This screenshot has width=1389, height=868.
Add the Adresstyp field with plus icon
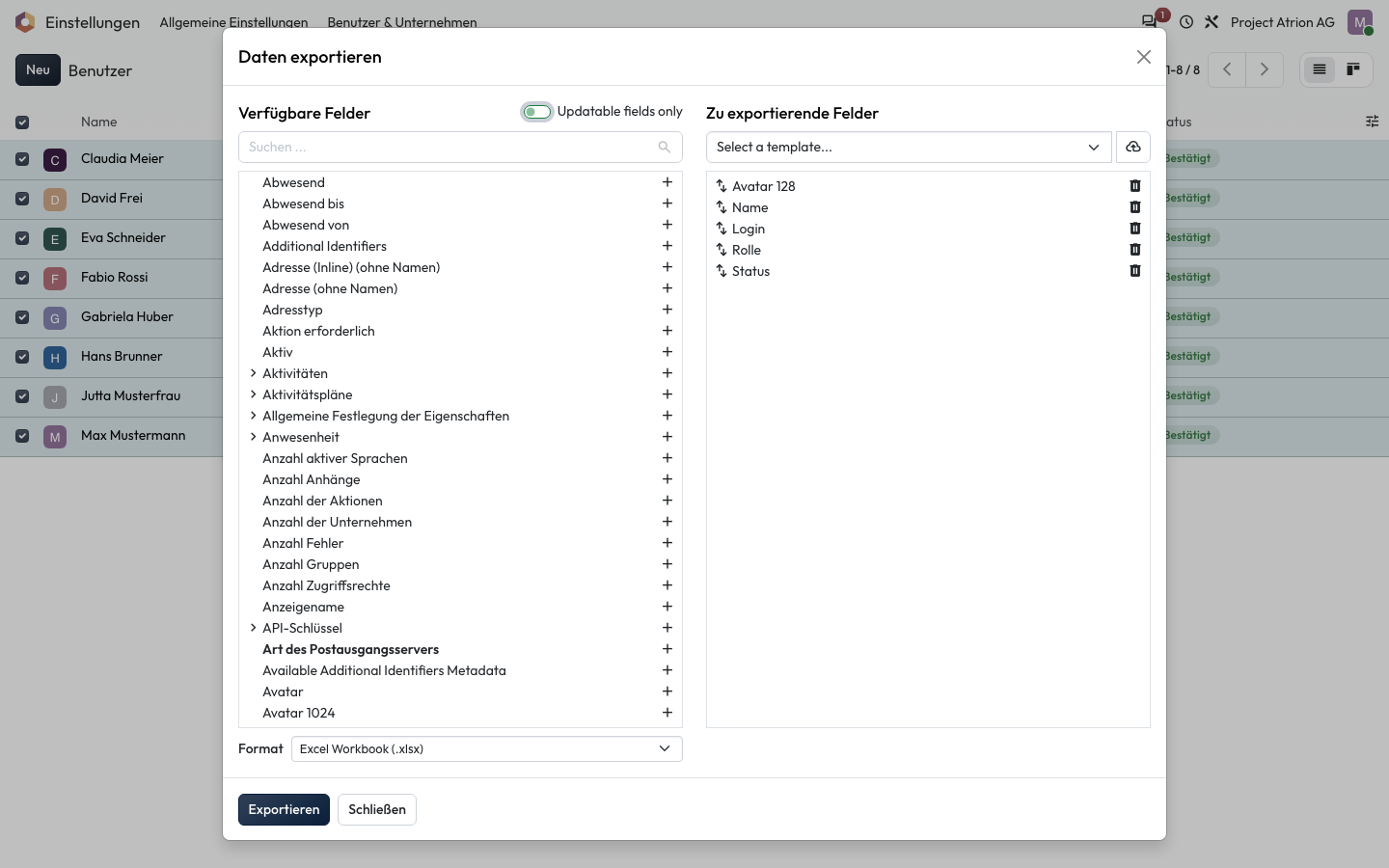667,310
